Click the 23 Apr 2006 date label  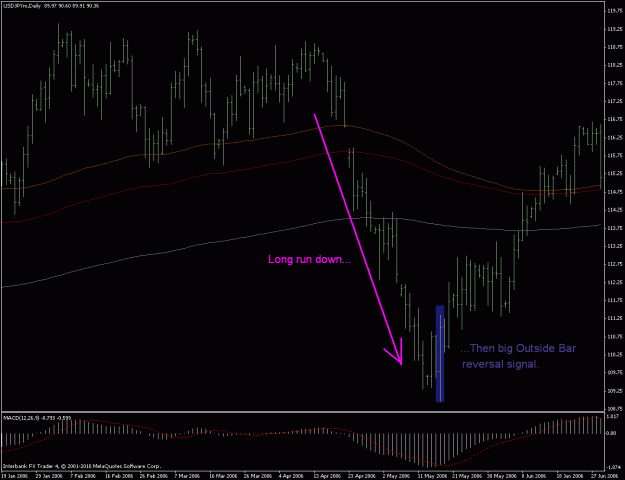pyautogui.click(x=362, y=476)
